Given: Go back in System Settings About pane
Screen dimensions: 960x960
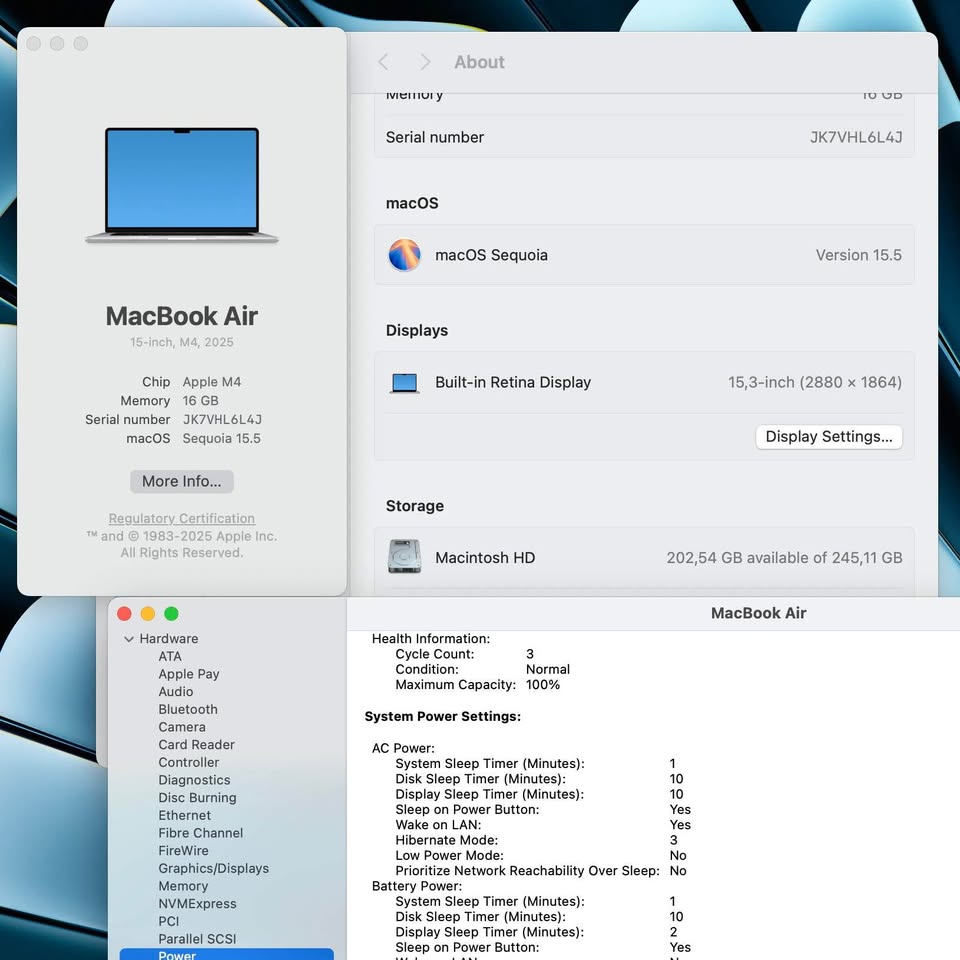Looking at the screenshot, I should [x=384, y=62].
